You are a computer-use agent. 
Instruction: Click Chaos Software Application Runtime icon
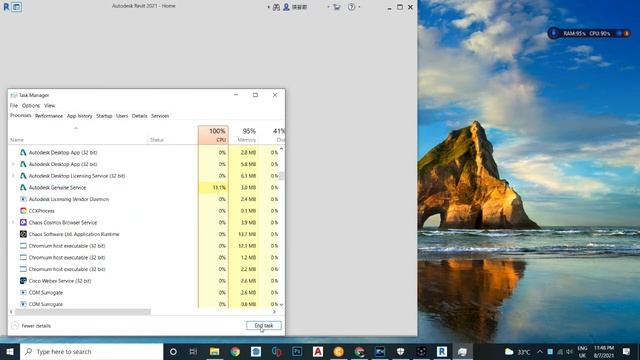23,234
